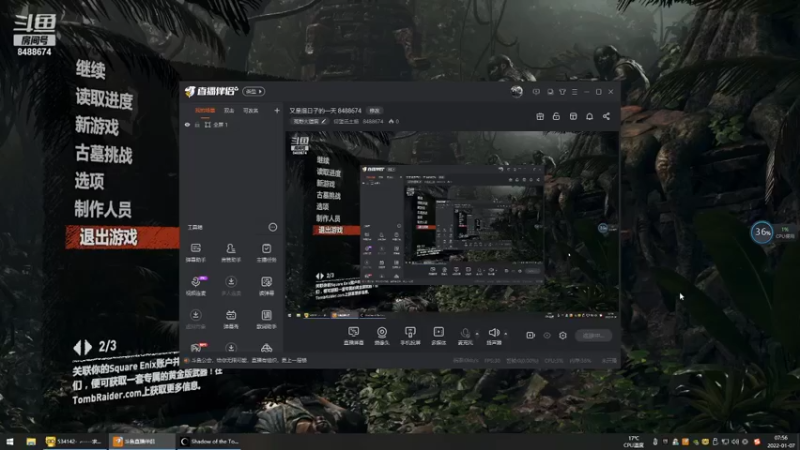Toggle the preview eye icon in bottom bar

coord(546,335)
